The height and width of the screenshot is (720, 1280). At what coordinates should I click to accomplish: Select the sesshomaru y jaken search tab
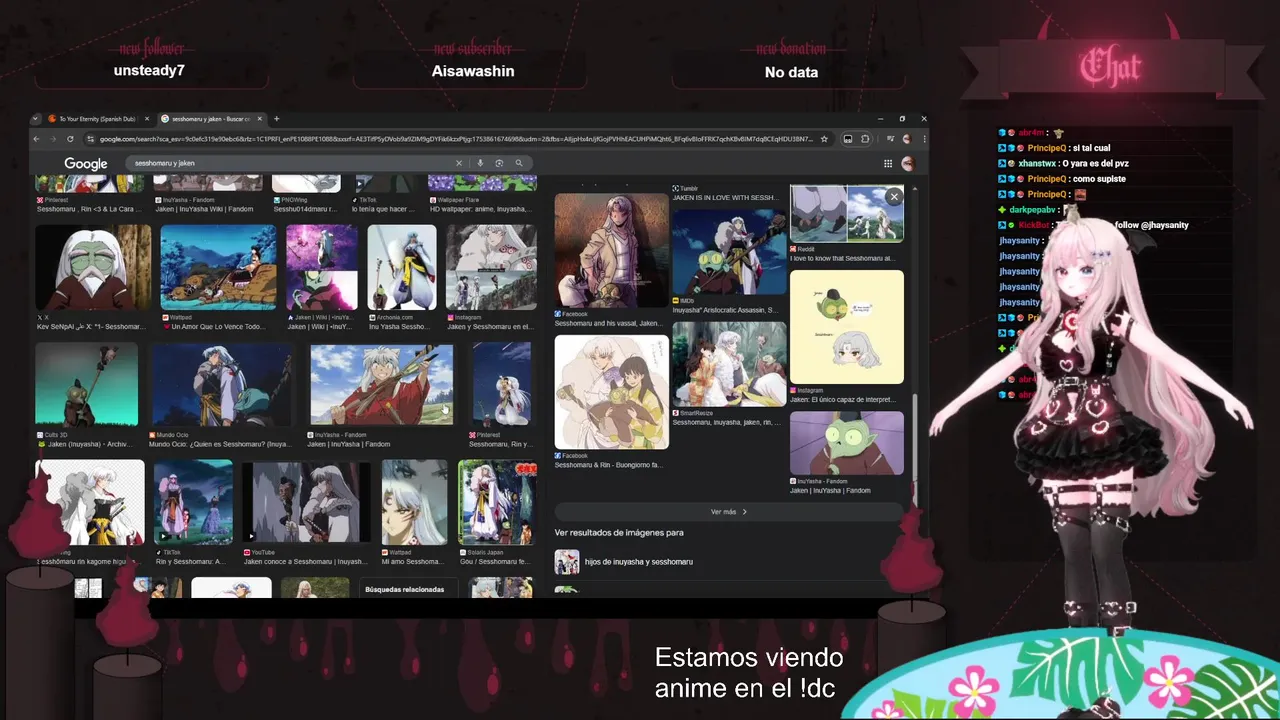pyautogui.click(x=210, y=119)
